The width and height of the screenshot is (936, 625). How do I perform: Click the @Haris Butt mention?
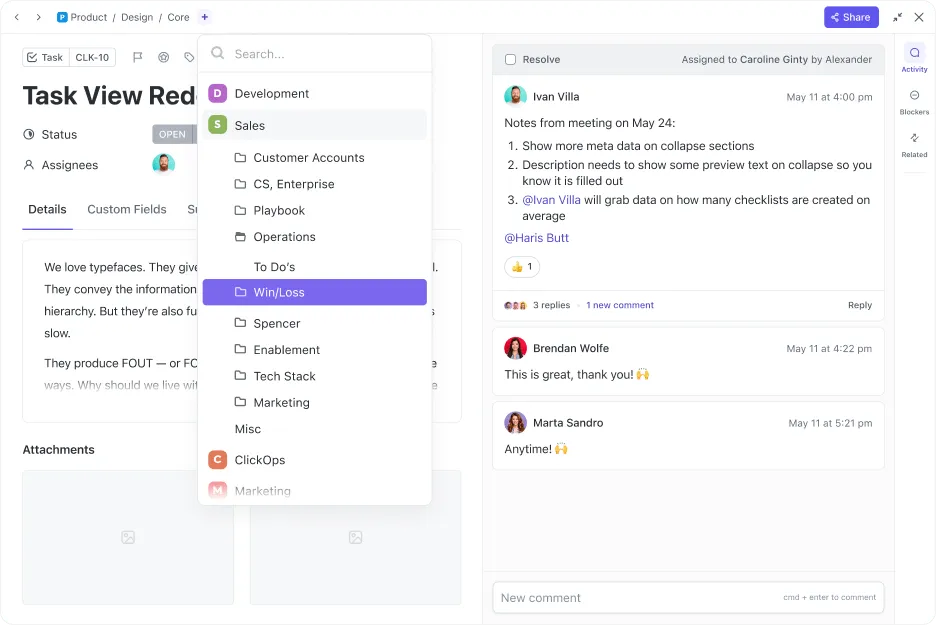[536, 238]
